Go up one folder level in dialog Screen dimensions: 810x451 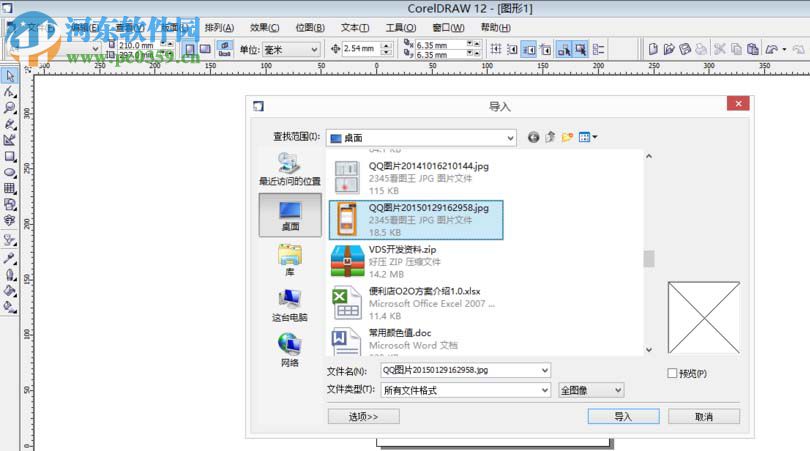coord(550,137)
